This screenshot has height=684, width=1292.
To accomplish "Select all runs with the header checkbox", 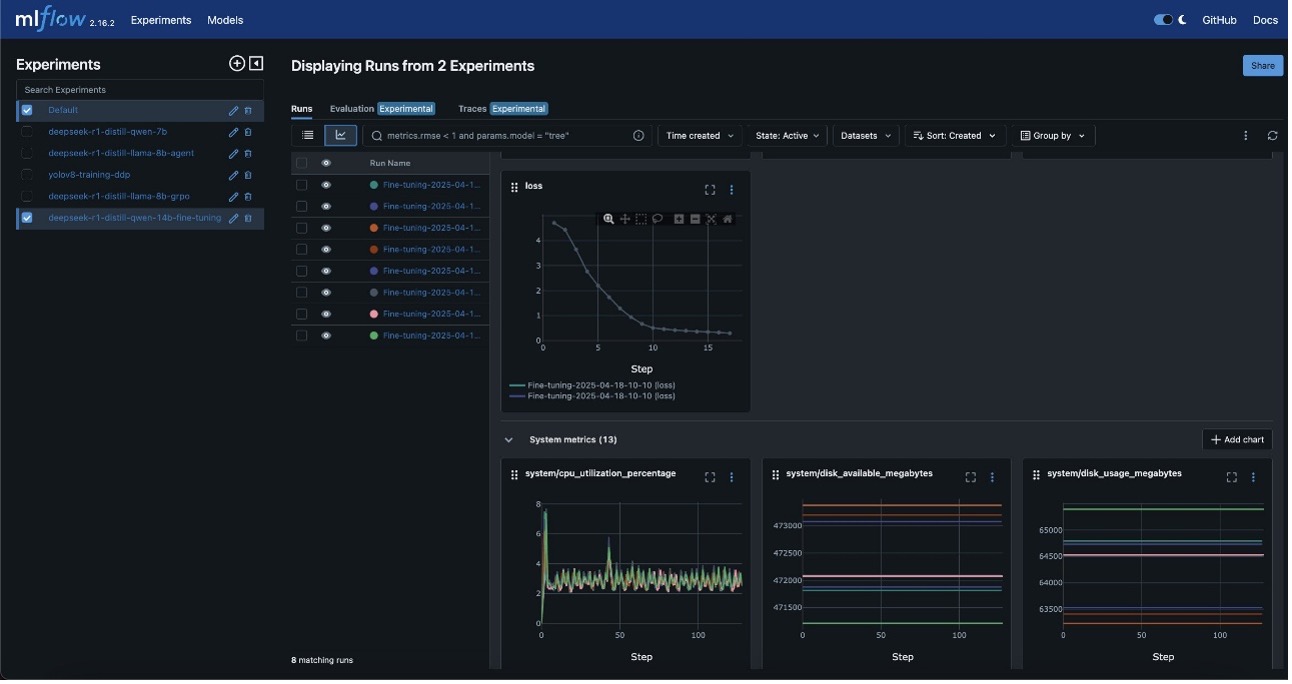I will click(x=302, y=163).
